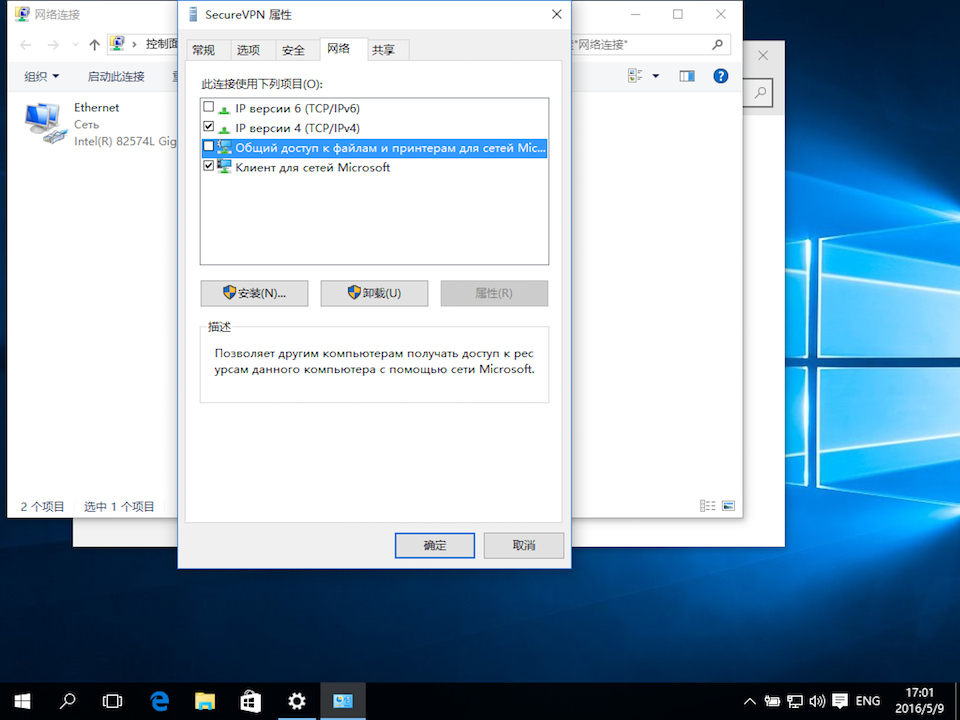960x720 pixels.
Task: Select the IP версии 4 (TCP/IPv4) row text
Action: pos(298,128)
